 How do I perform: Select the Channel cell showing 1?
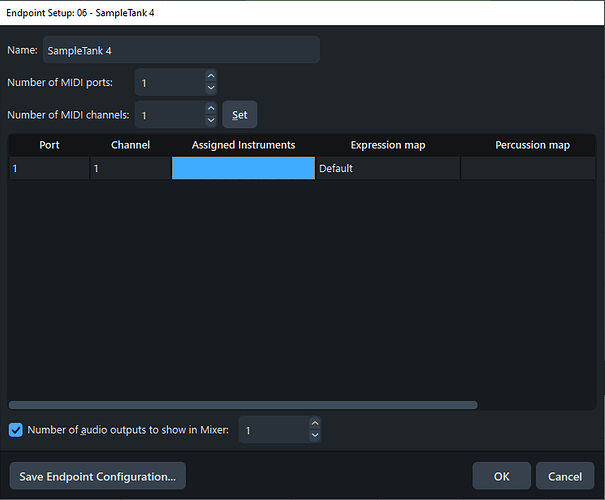click(130, 168)
